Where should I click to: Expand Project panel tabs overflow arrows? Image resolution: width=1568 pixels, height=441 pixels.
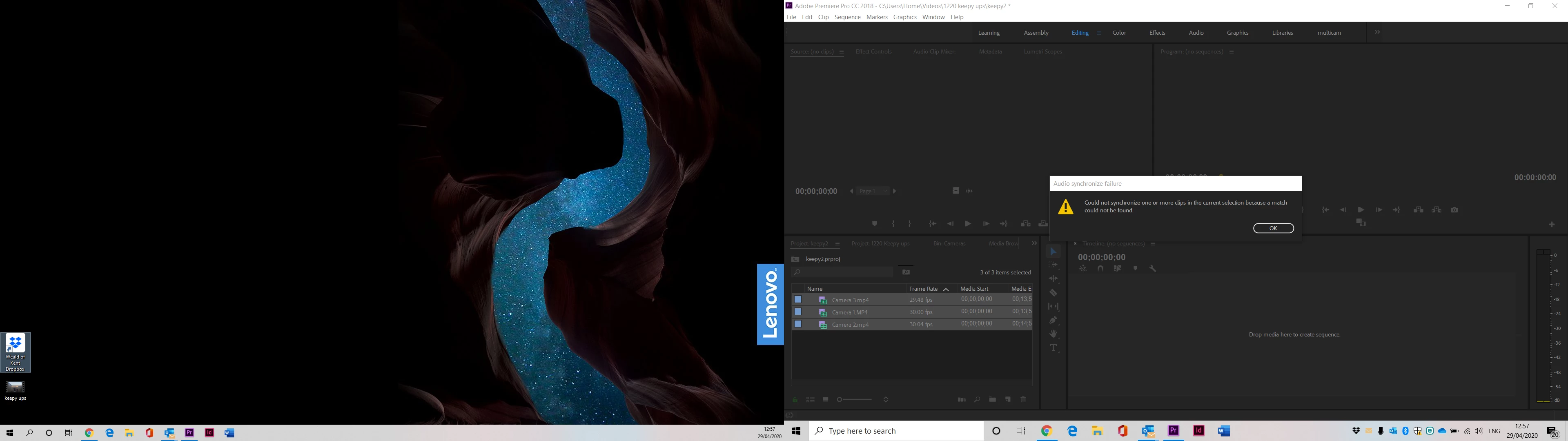point(1034,244)
